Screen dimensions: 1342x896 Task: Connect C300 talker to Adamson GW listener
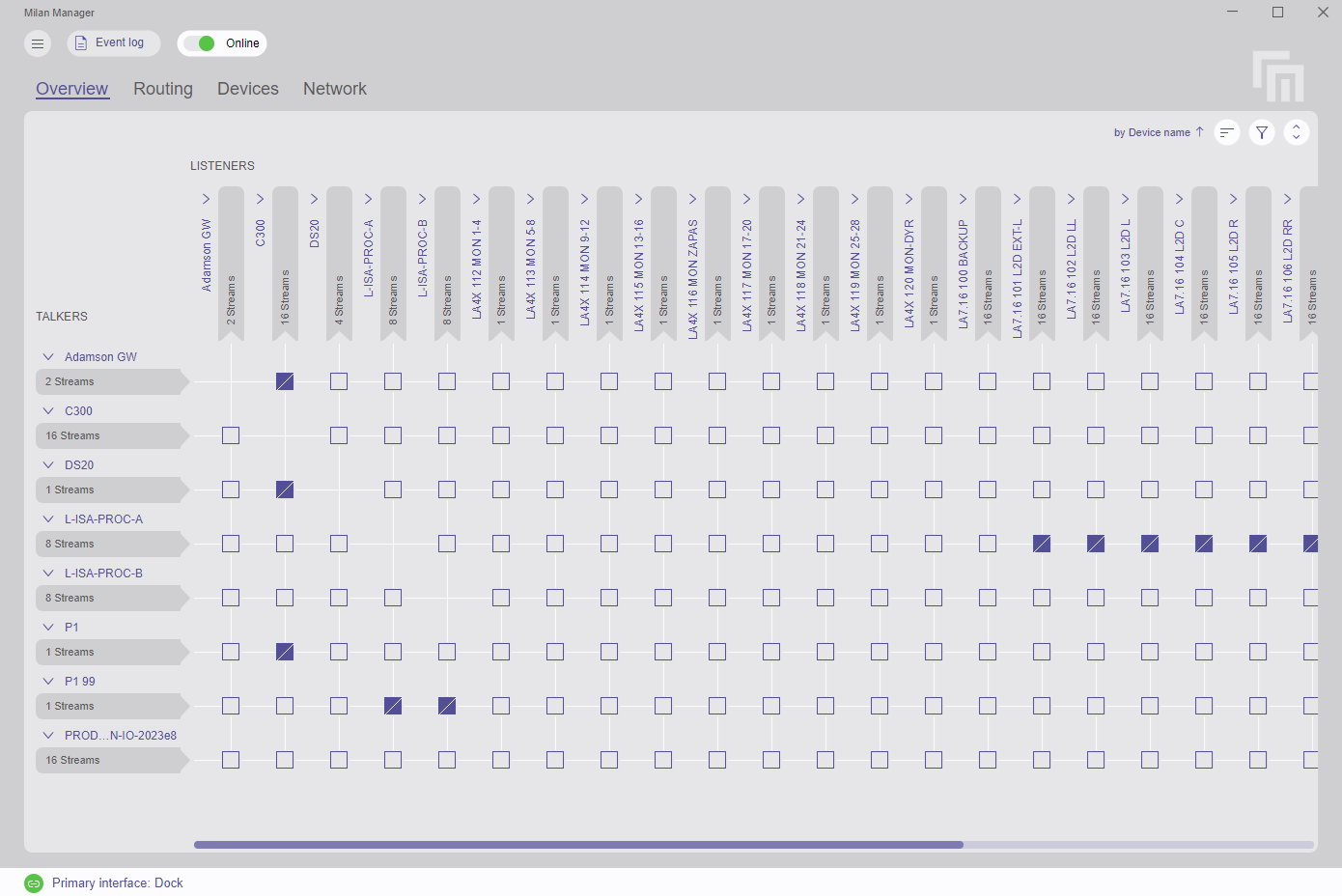click(x=231, y=435)
